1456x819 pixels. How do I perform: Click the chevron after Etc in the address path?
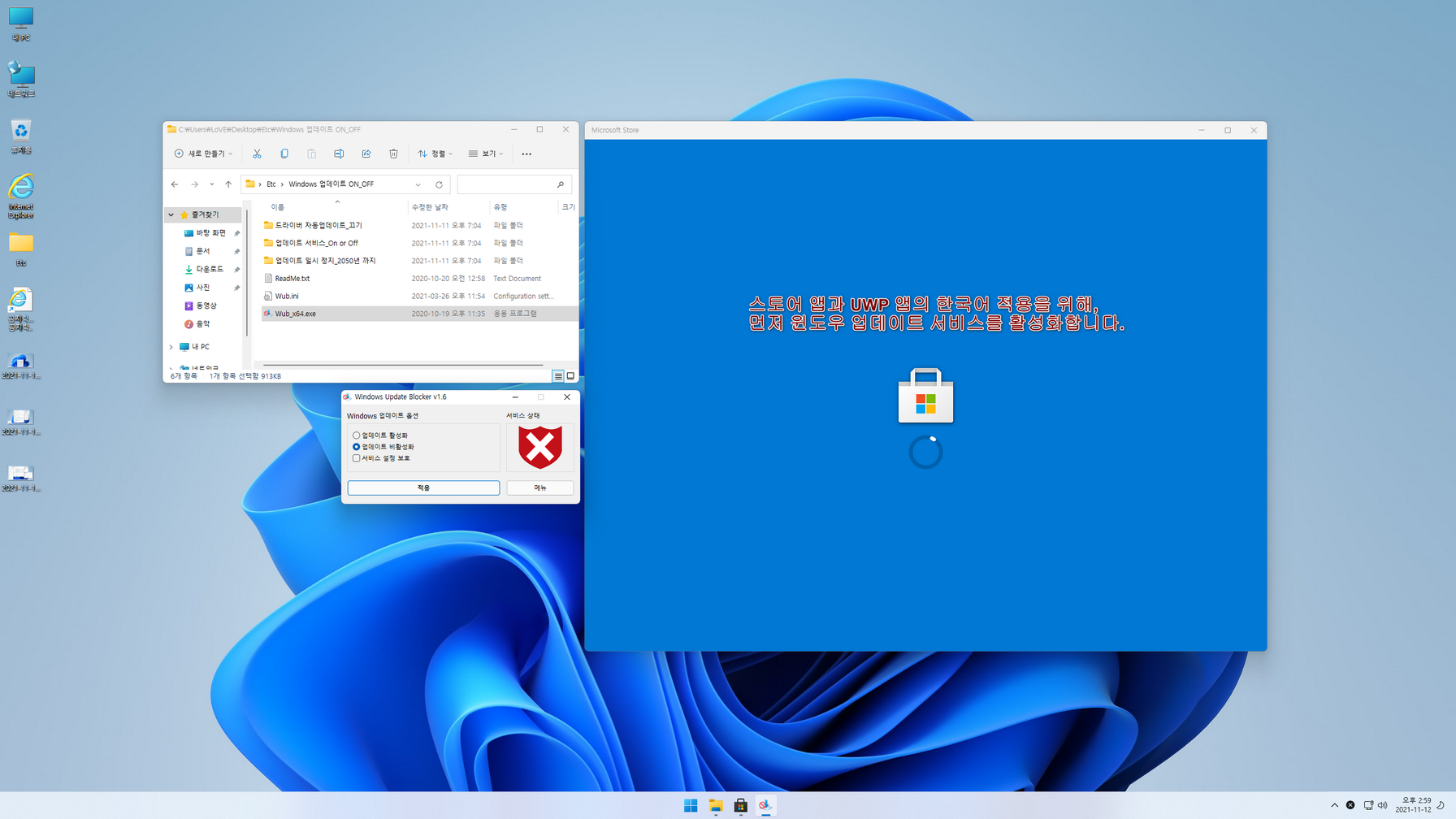point(282,184)
